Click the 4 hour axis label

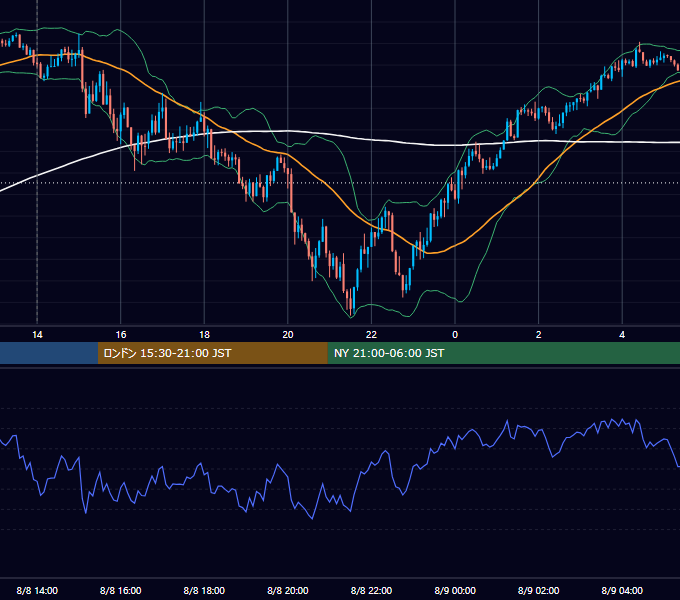pyautogui.click(x=622, y=335)
